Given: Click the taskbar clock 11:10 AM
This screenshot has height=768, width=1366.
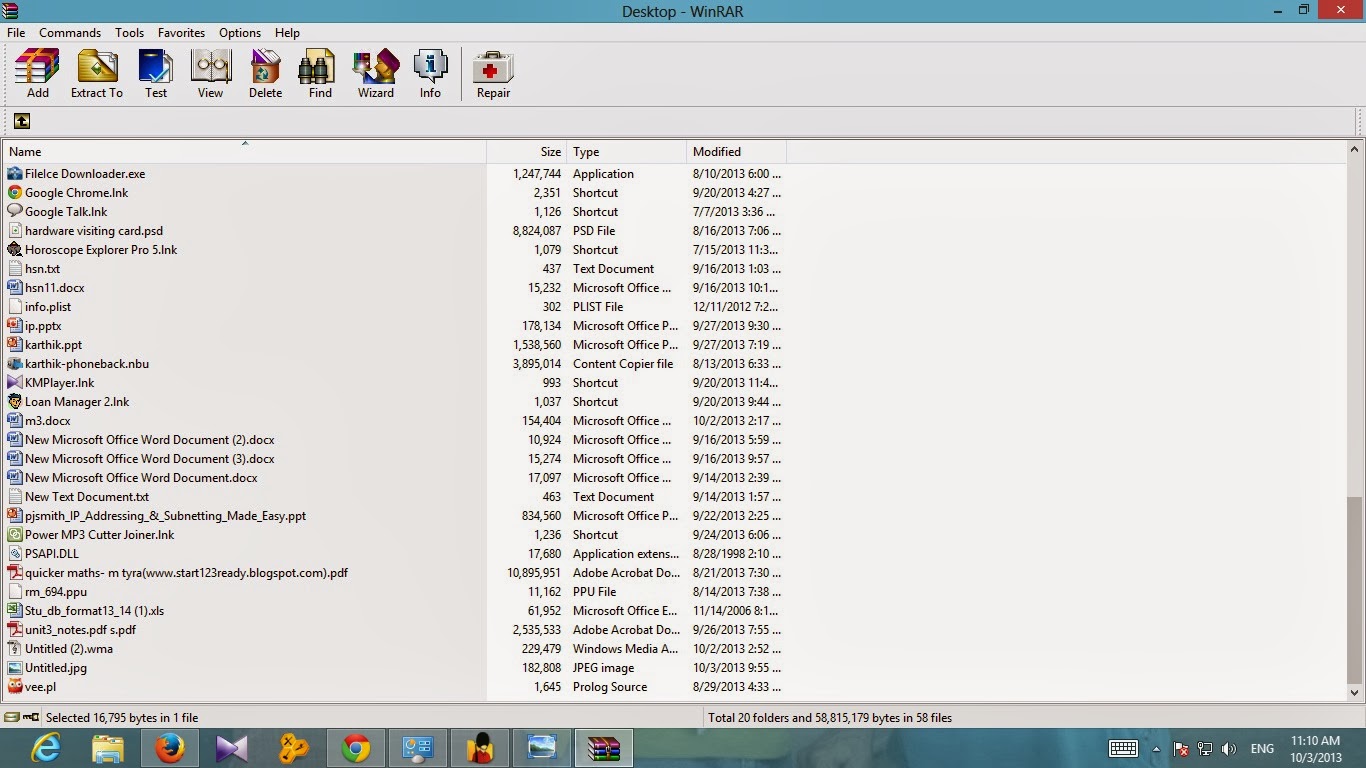Looking at the screenshot, I should [1315, 741].
